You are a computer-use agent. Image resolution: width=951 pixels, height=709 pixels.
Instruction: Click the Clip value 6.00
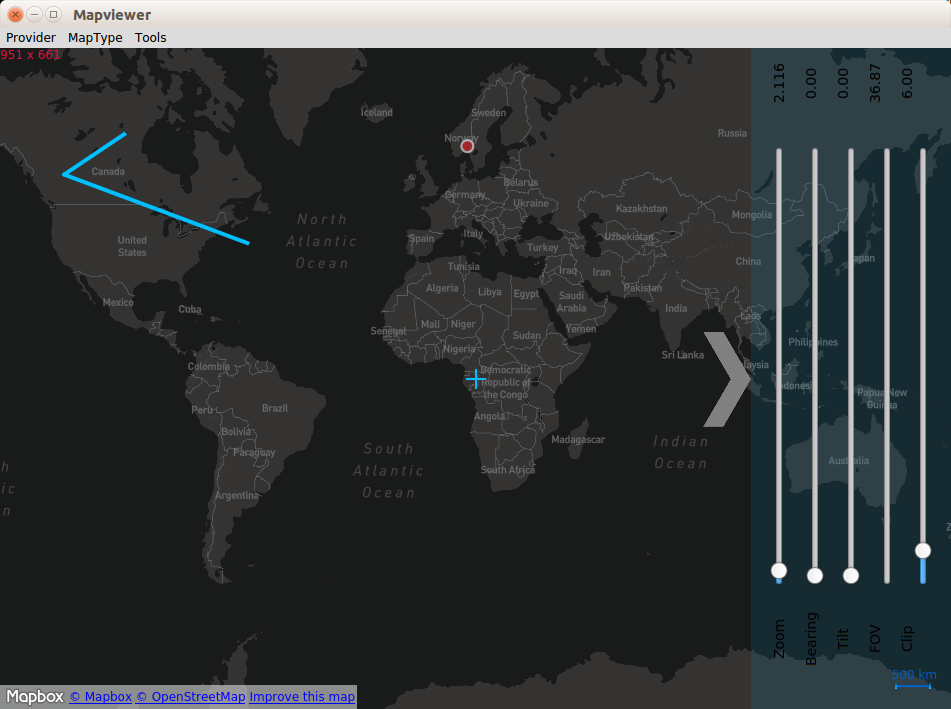tap(907, 83)
